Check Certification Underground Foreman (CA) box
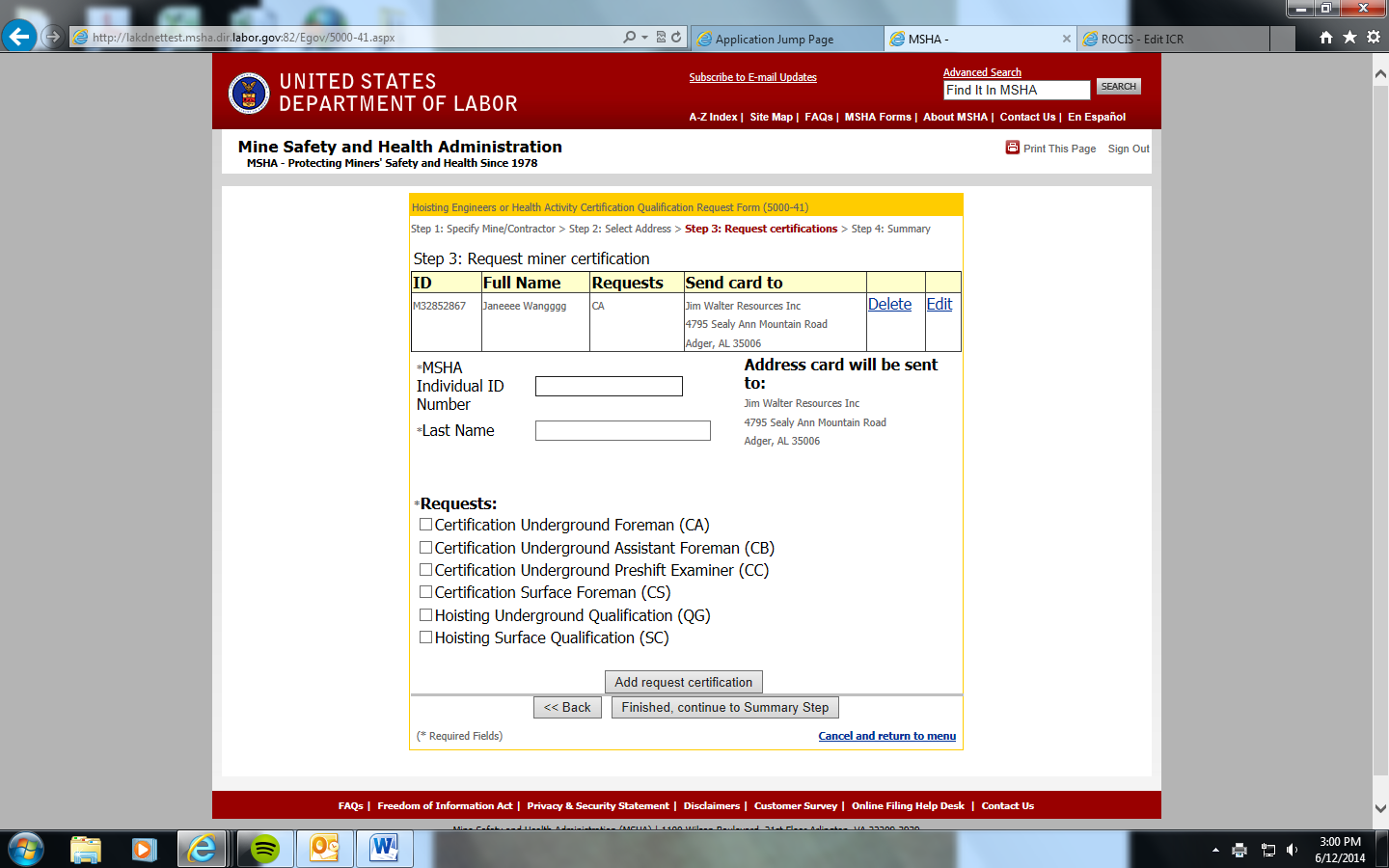Screen dimensions: 1389x868 [425, 525]
